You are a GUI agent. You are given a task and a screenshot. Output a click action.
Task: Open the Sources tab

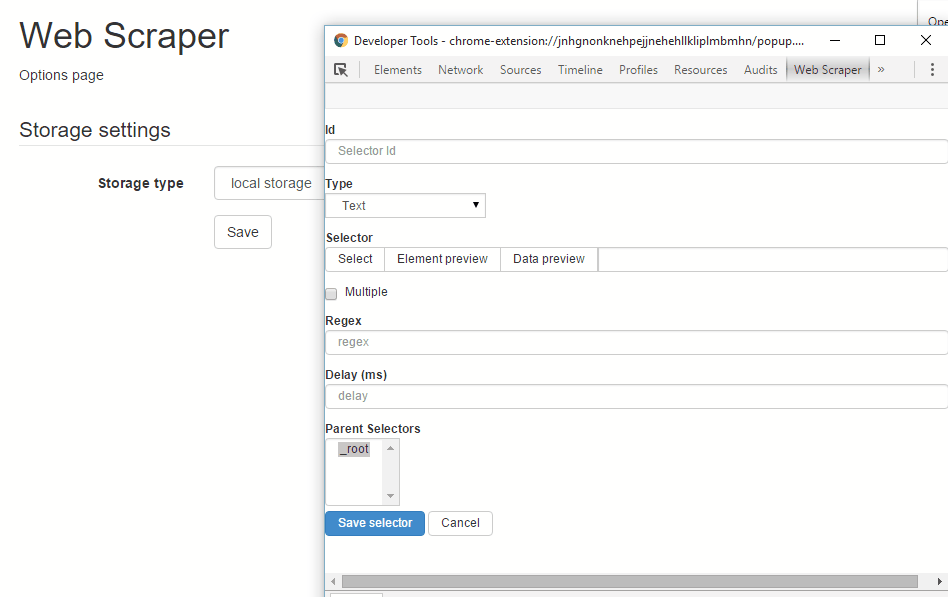click(x=521, y=70)
